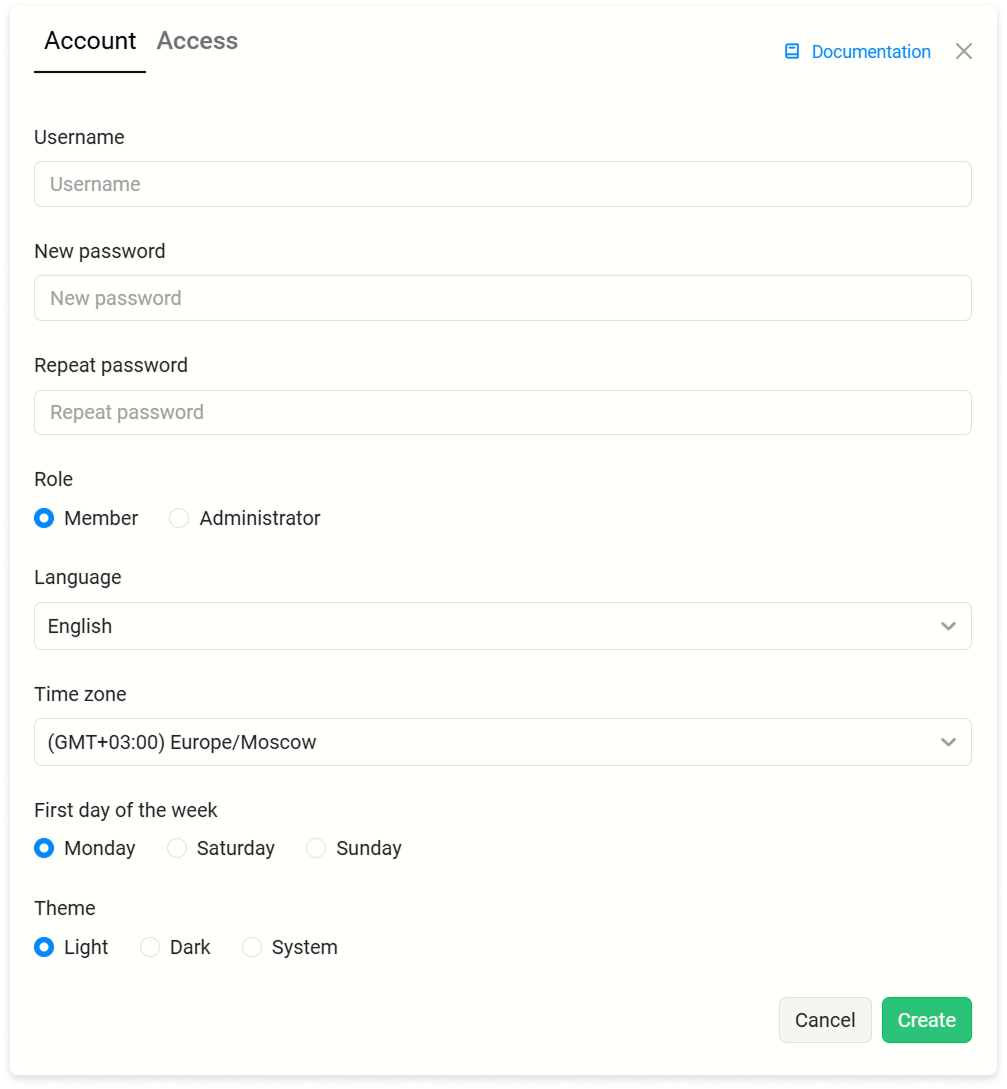Viewport: 1007px width, 1089px height.
Task: Open the Account tab
Action: 90,41
